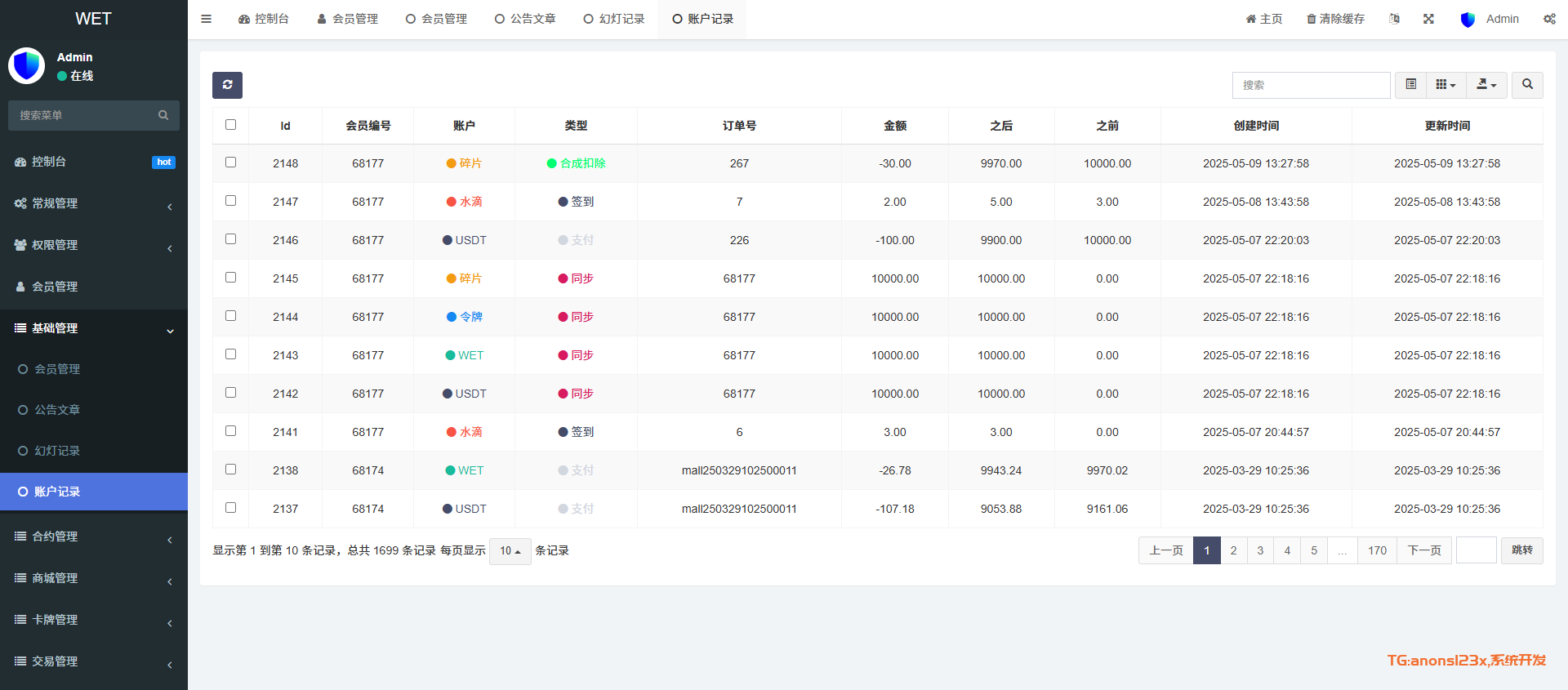Image resolution: width=1568 pixels, height=690 pixels.
Task: Enter fullscreen mode via expand icon
Action: (1428, 19)
